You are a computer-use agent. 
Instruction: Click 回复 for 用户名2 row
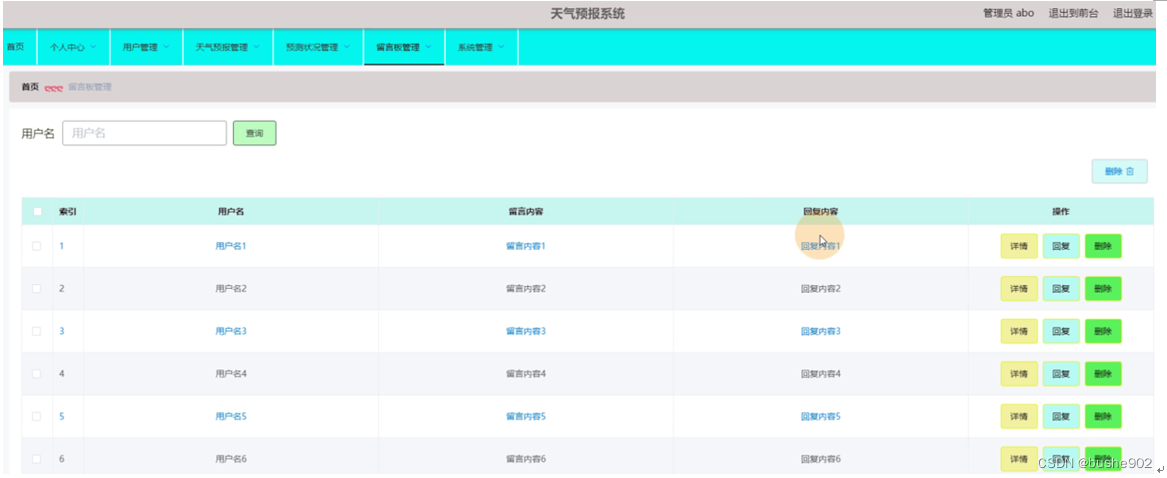(1061, 289)
